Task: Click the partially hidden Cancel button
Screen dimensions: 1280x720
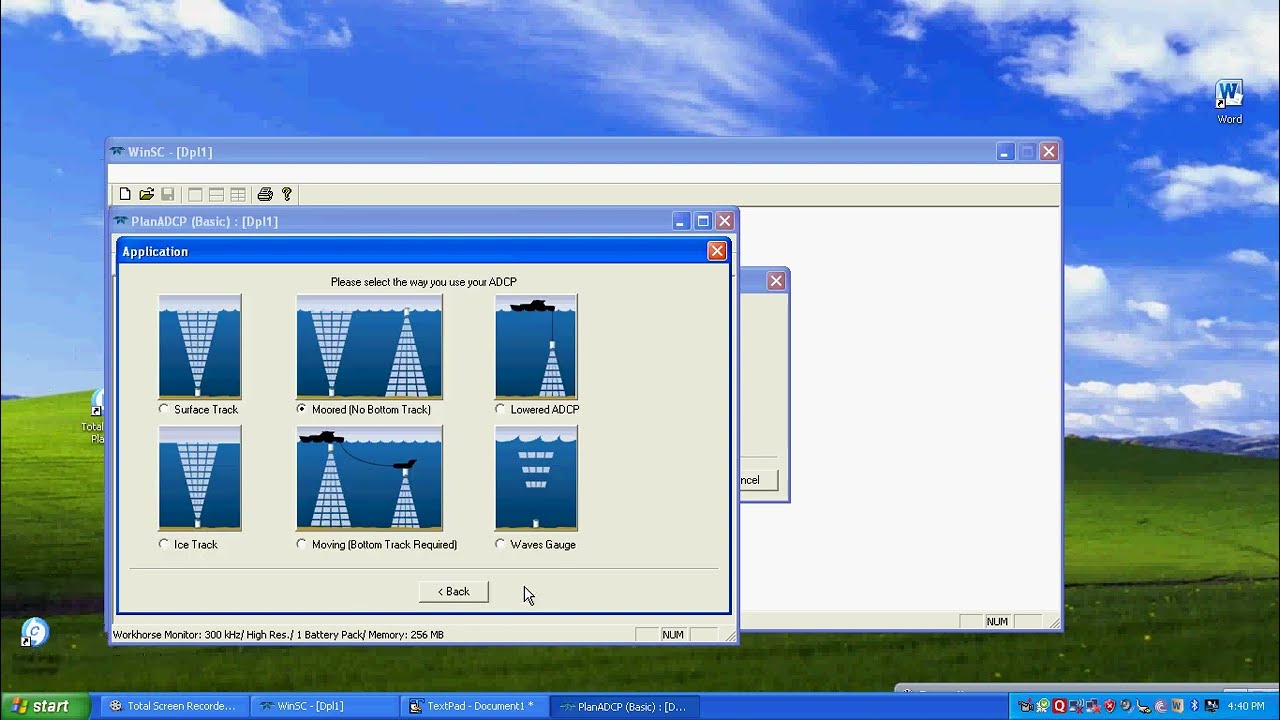Action: pyautogui.click(x=757, y=480)
